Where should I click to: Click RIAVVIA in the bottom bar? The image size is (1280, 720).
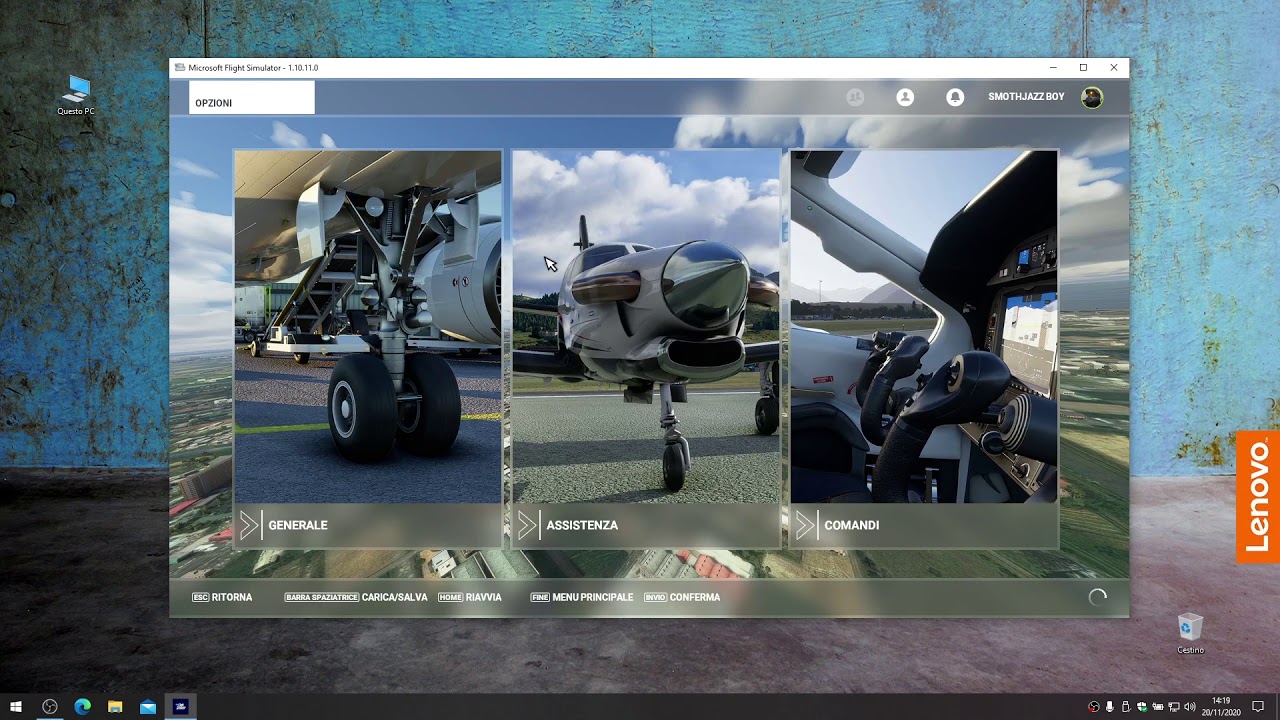click(x=484, y=597)
